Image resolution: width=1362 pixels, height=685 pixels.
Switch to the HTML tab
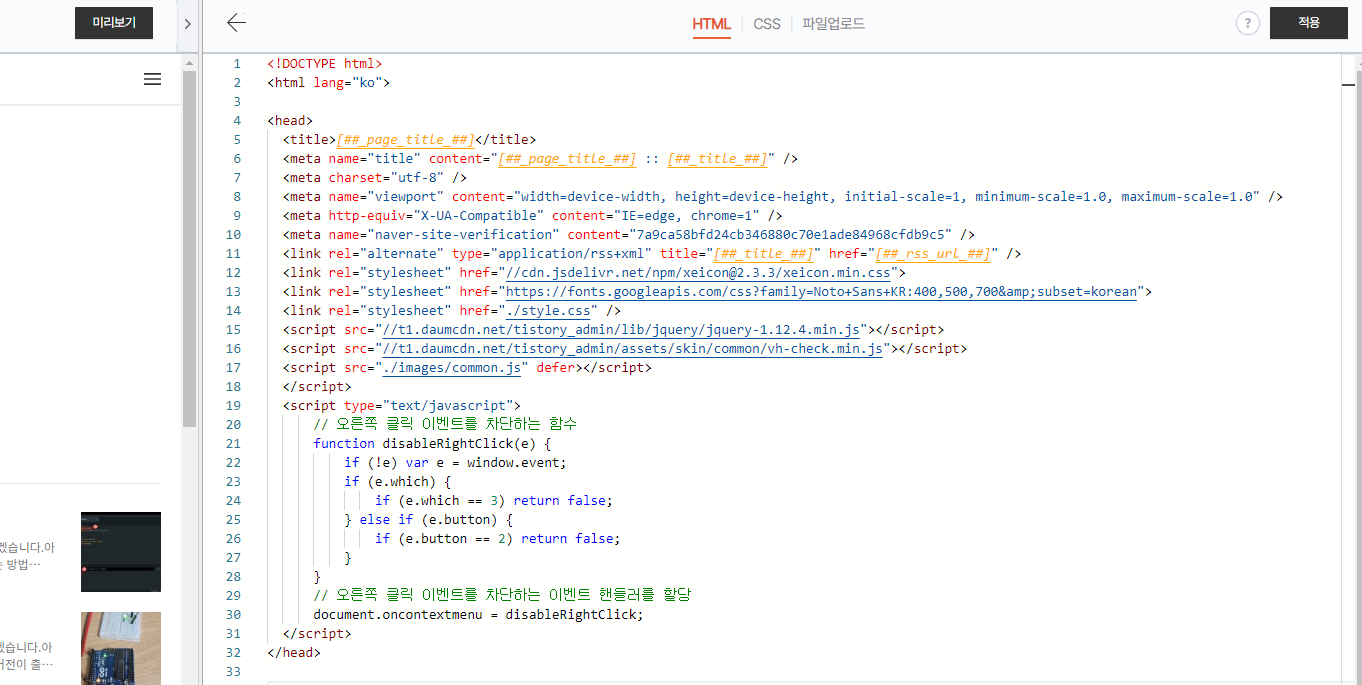pyautogui.click(x=711, y=24)
